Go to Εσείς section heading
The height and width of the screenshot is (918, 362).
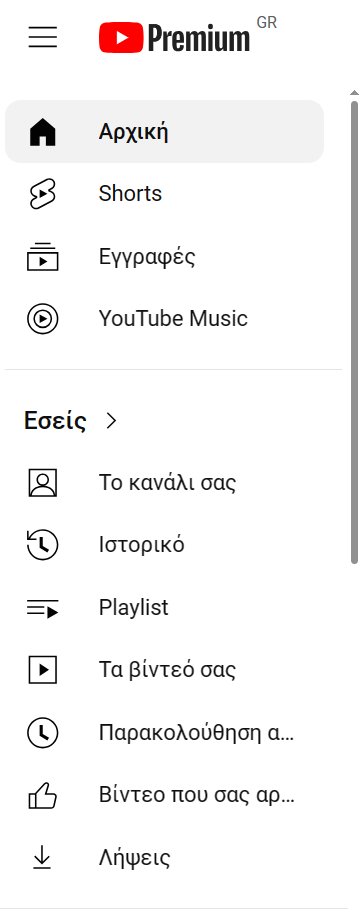(55, 420)
